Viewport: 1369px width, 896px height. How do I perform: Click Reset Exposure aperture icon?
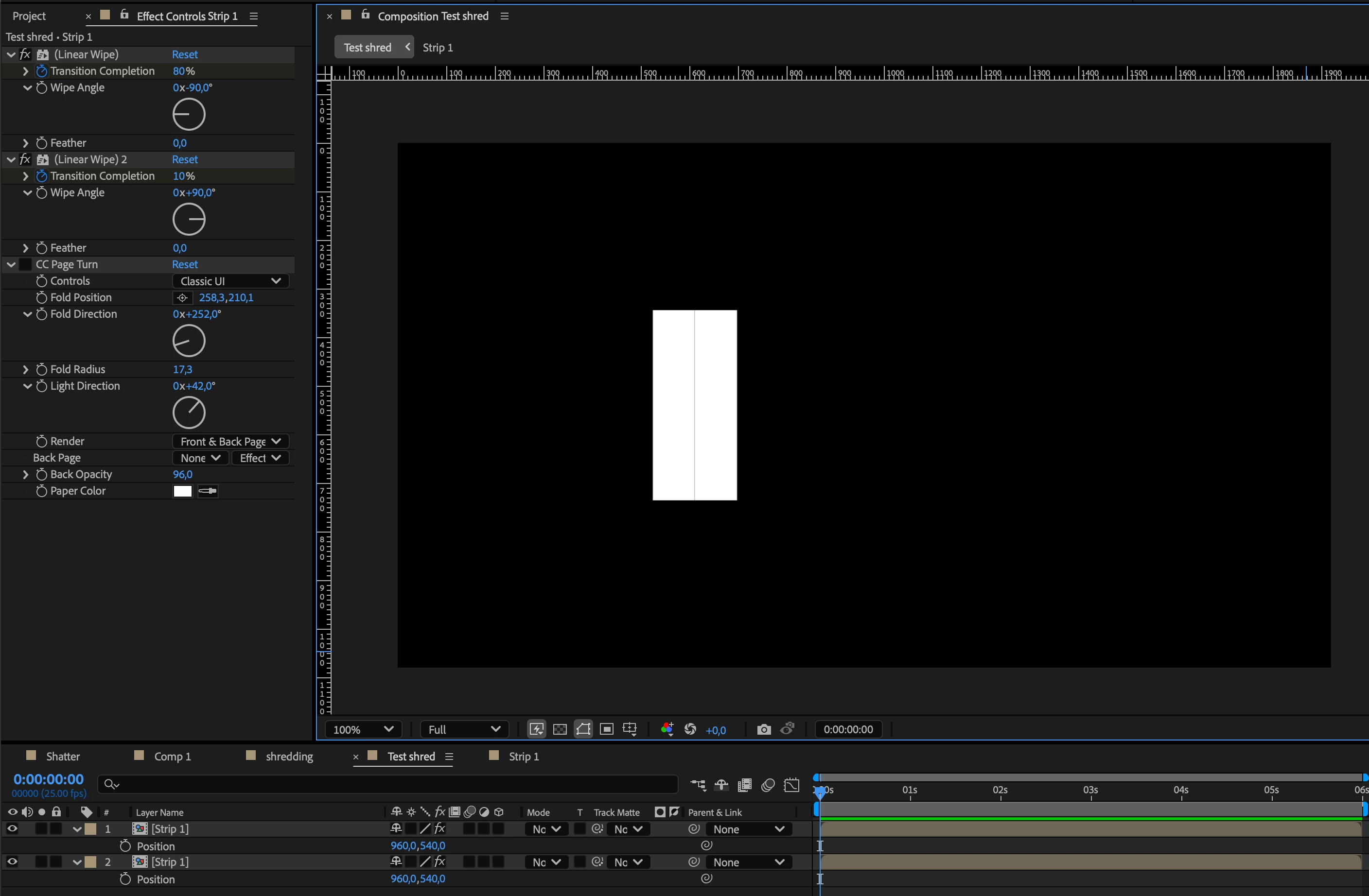(690, 729)
